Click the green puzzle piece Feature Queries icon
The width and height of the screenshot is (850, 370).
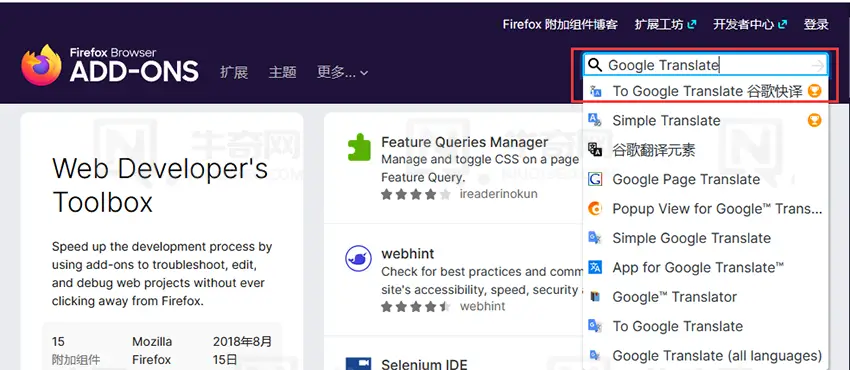pyautogui.click(x=358, y=147)
